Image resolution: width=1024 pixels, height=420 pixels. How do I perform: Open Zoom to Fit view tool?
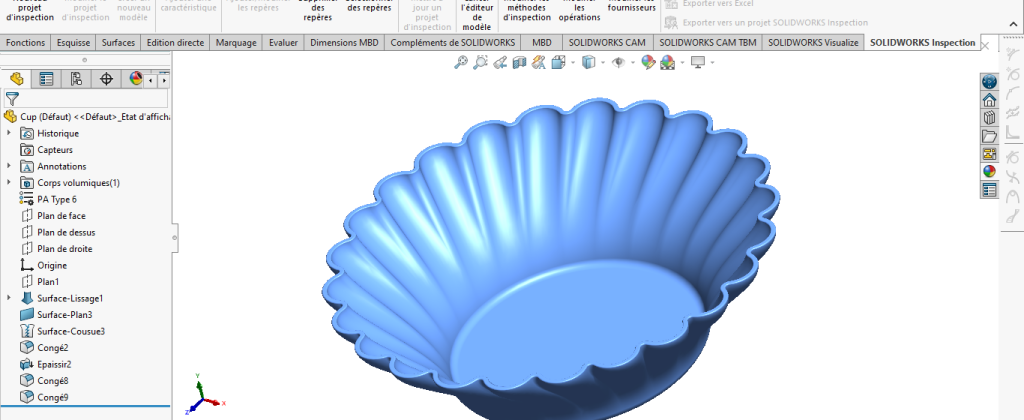tap(461, 62)
